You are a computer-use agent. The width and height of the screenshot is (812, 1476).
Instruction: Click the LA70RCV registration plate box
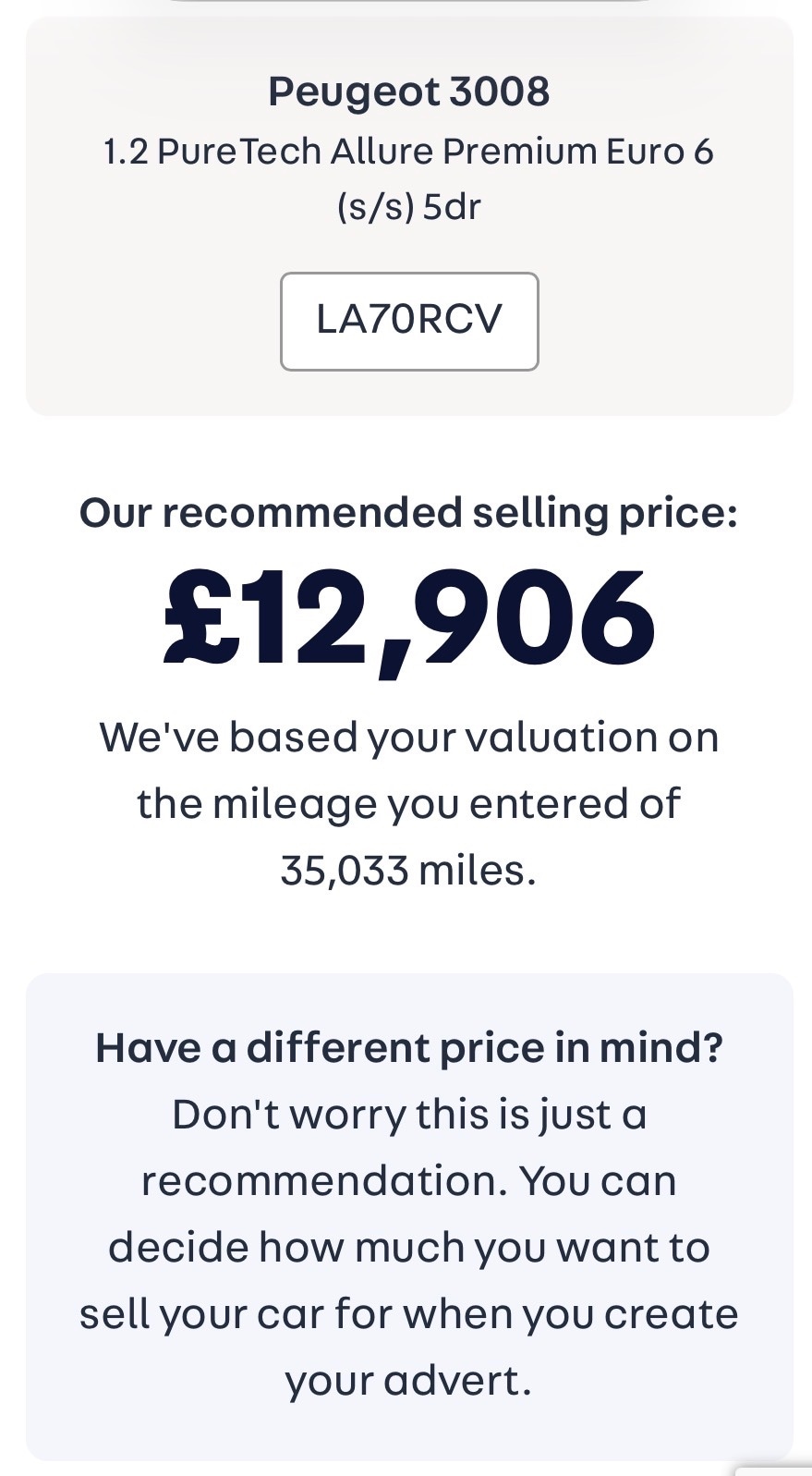click(408, 321)
